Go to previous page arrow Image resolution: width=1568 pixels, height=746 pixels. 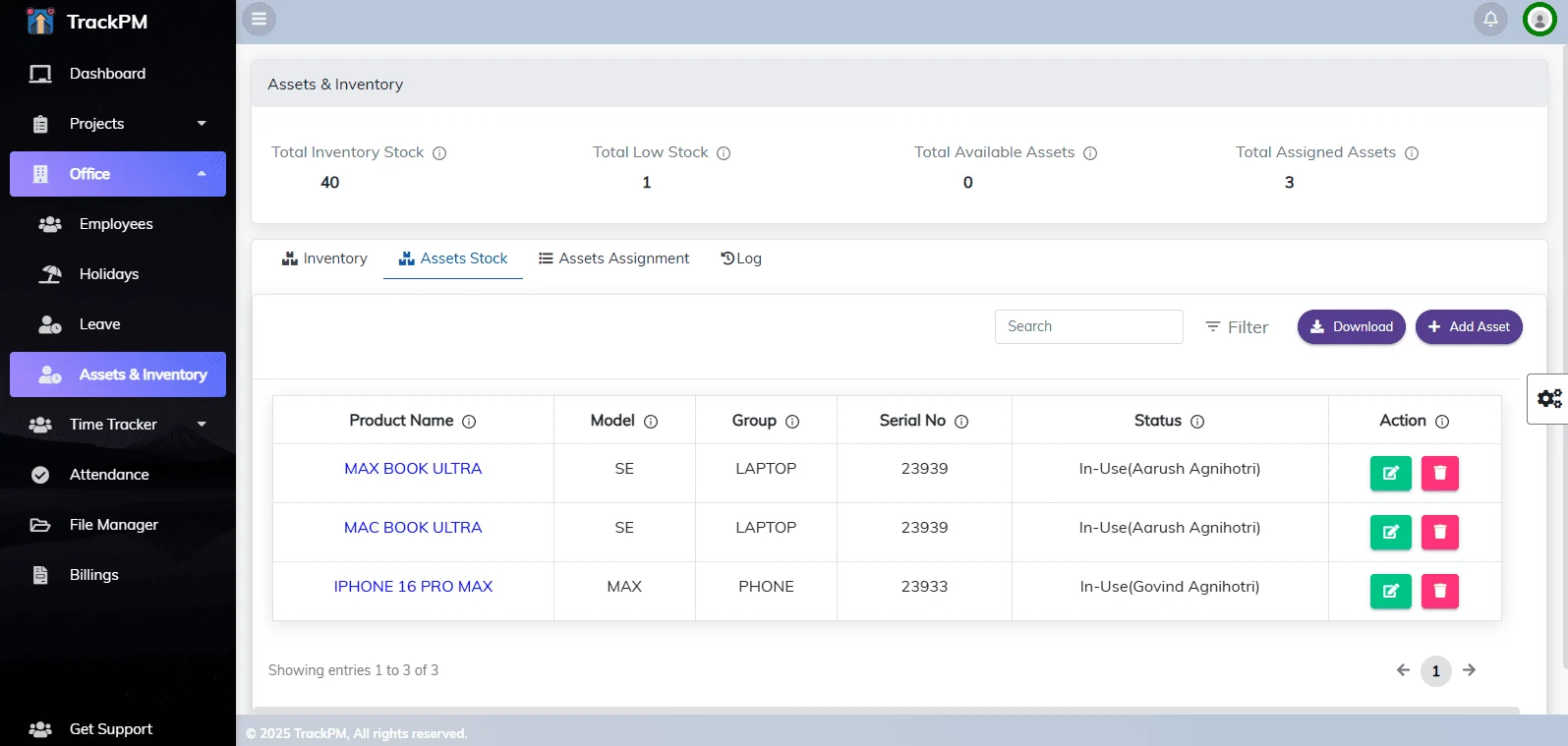(1403, 670)
